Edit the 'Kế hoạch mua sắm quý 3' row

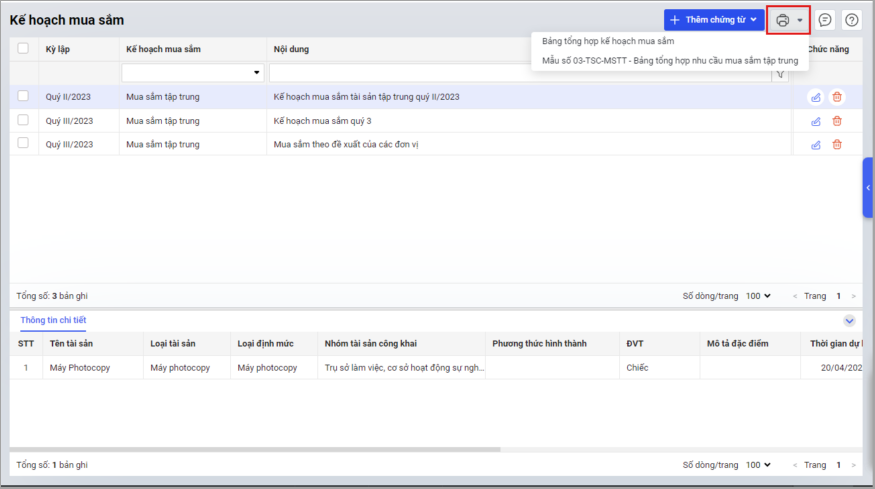[816, 121]
